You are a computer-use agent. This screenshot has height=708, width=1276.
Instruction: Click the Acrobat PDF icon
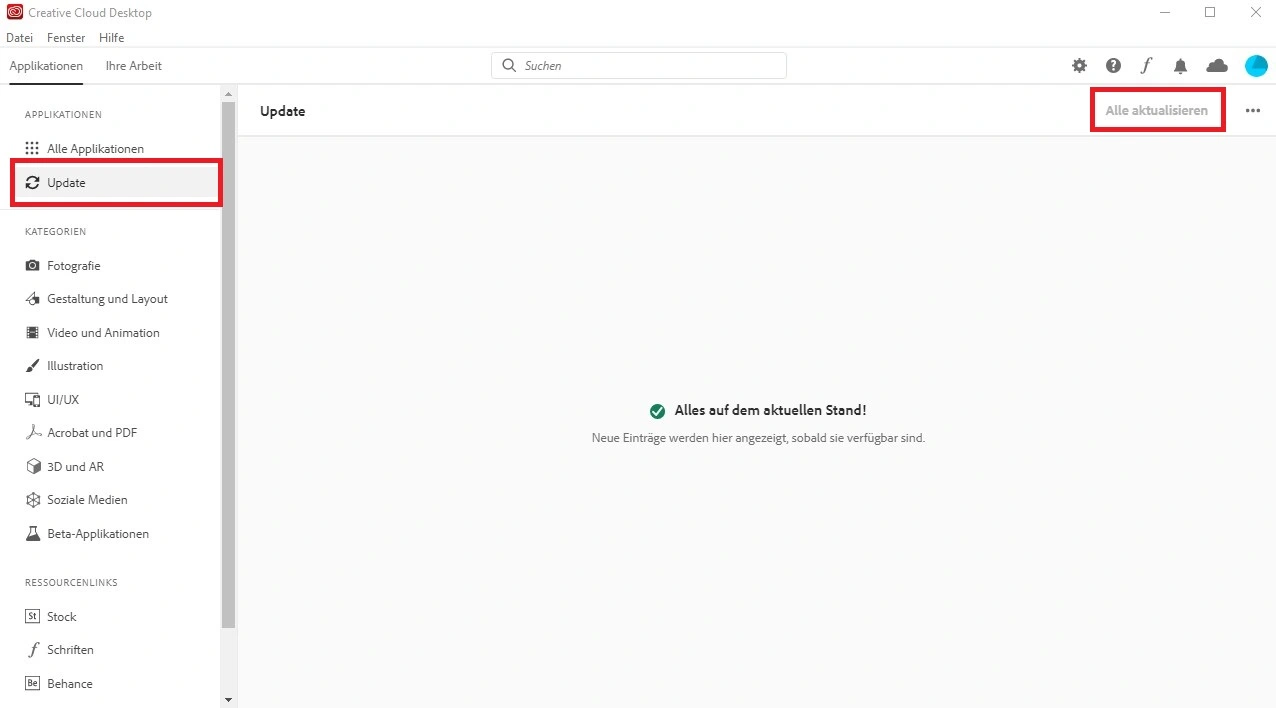32,433
